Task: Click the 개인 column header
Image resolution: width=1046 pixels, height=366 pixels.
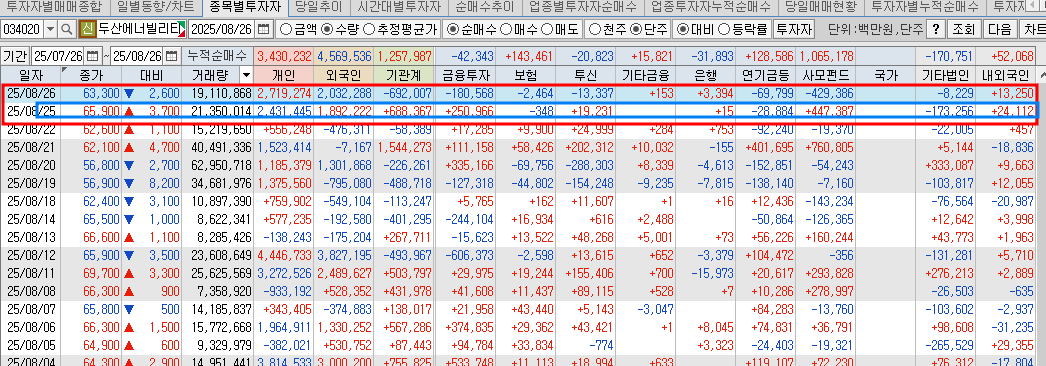Action: click(x=284, y=75)
